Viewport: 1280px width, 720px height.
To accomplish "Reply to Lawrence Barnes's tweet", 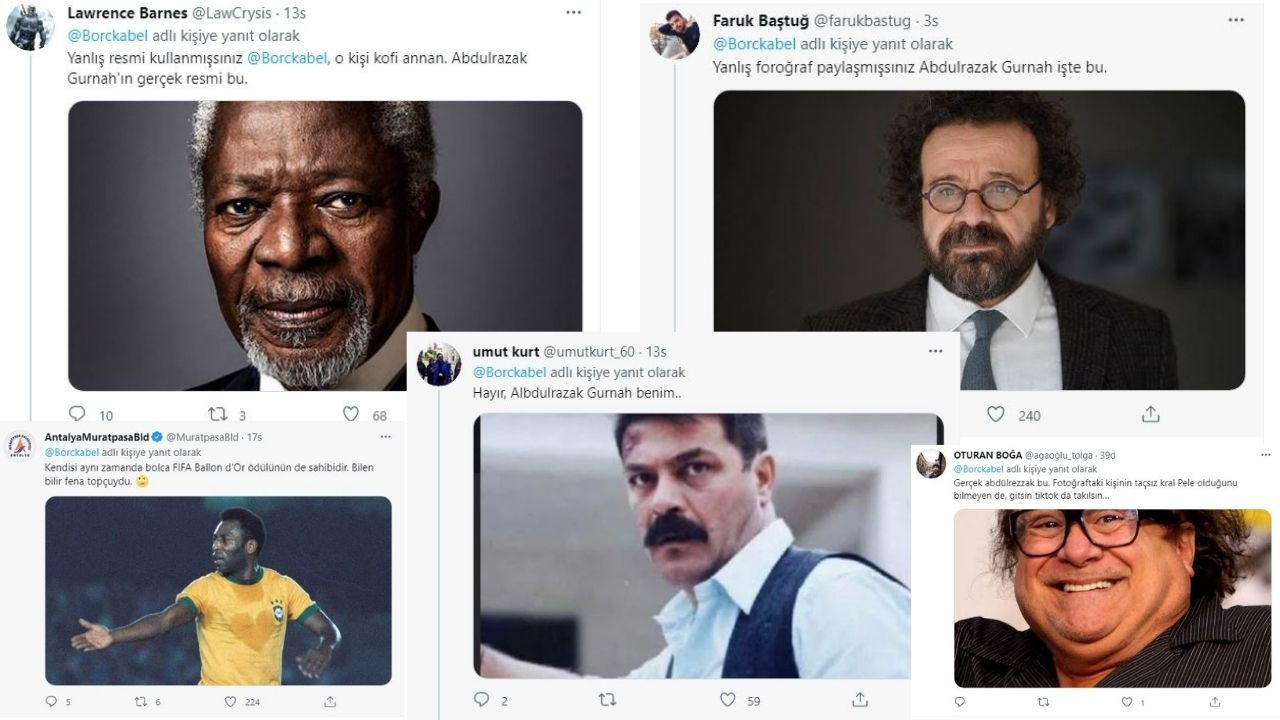I will tap(77, 414).
